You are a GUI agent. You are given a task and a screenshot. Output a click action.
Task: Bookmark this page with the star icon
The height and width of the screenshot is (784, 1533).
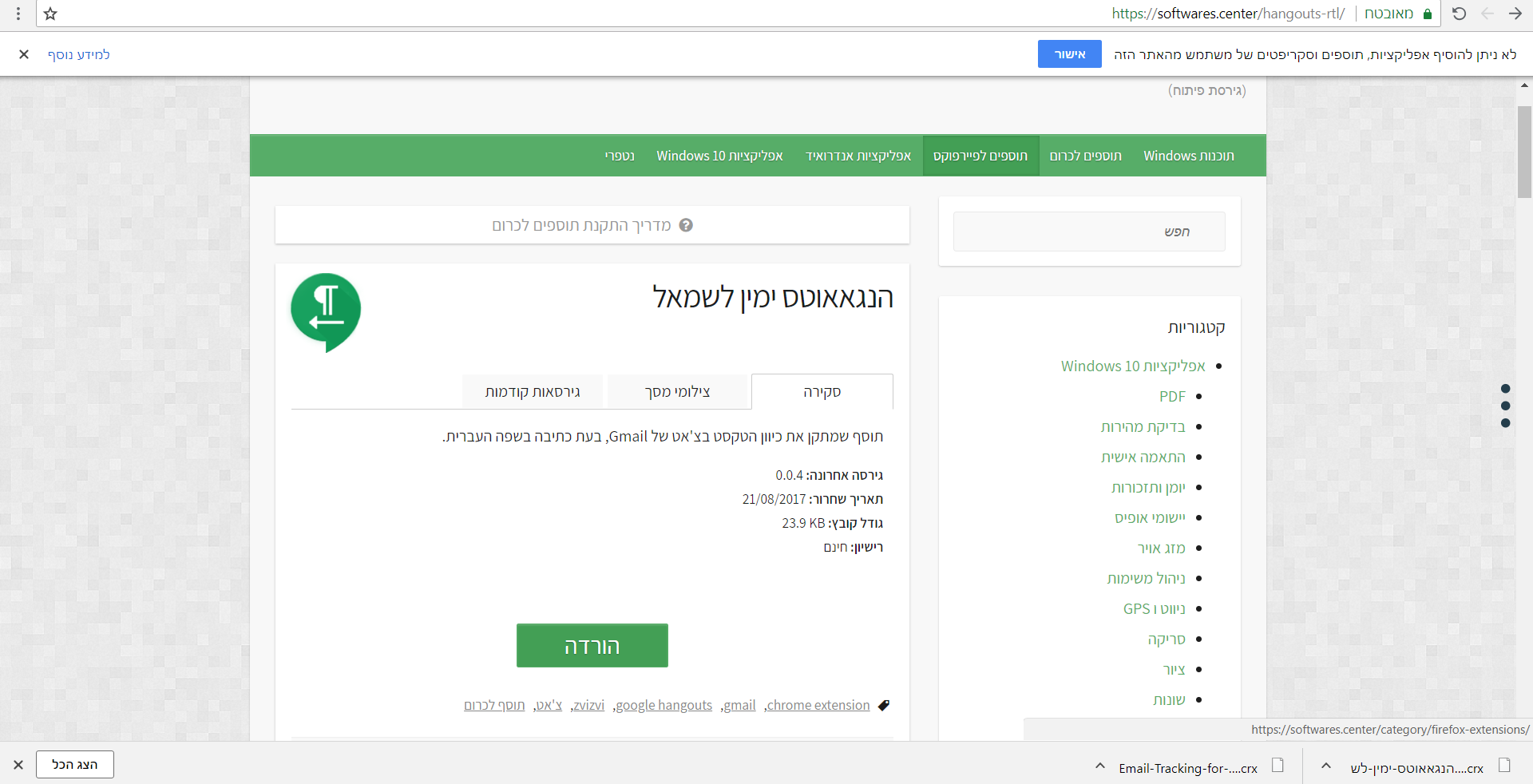[50, 14]
